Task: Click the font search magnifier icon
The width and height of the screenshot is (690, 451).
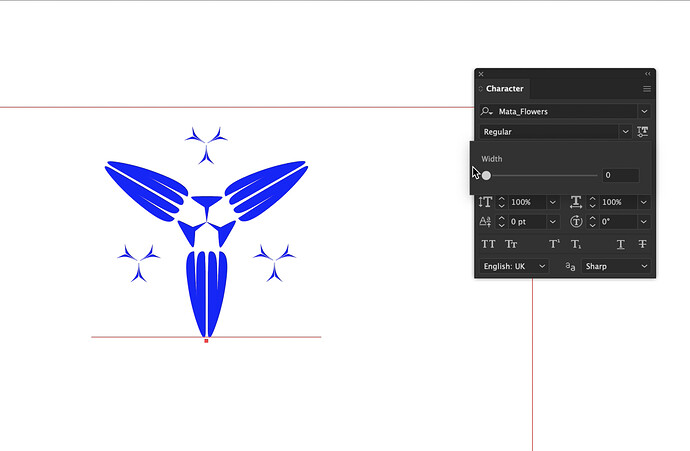Action: click(x=486, y=111)
